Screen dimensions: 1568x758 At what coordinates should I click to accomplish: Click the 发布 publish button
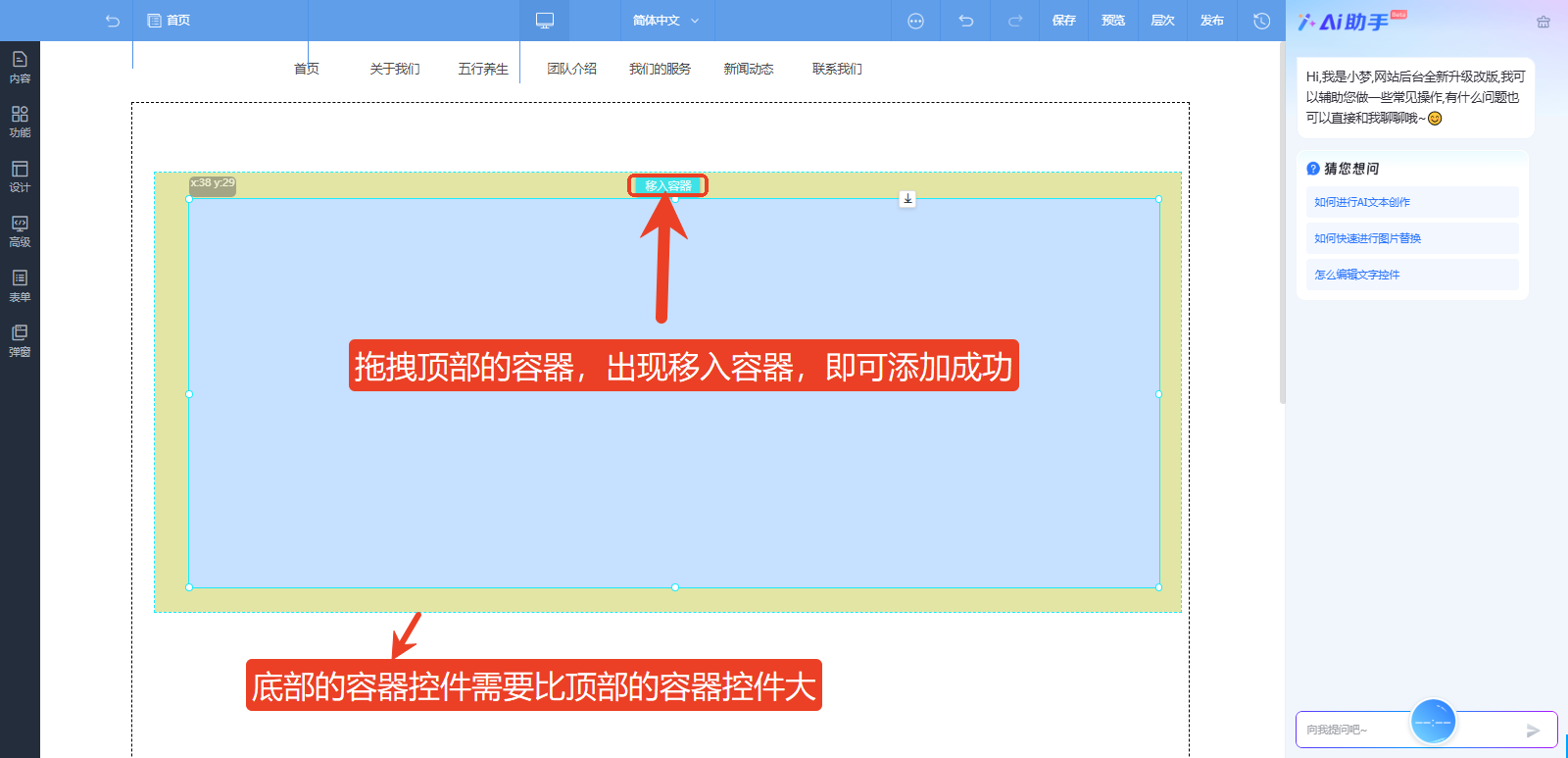pos(1212,21)
